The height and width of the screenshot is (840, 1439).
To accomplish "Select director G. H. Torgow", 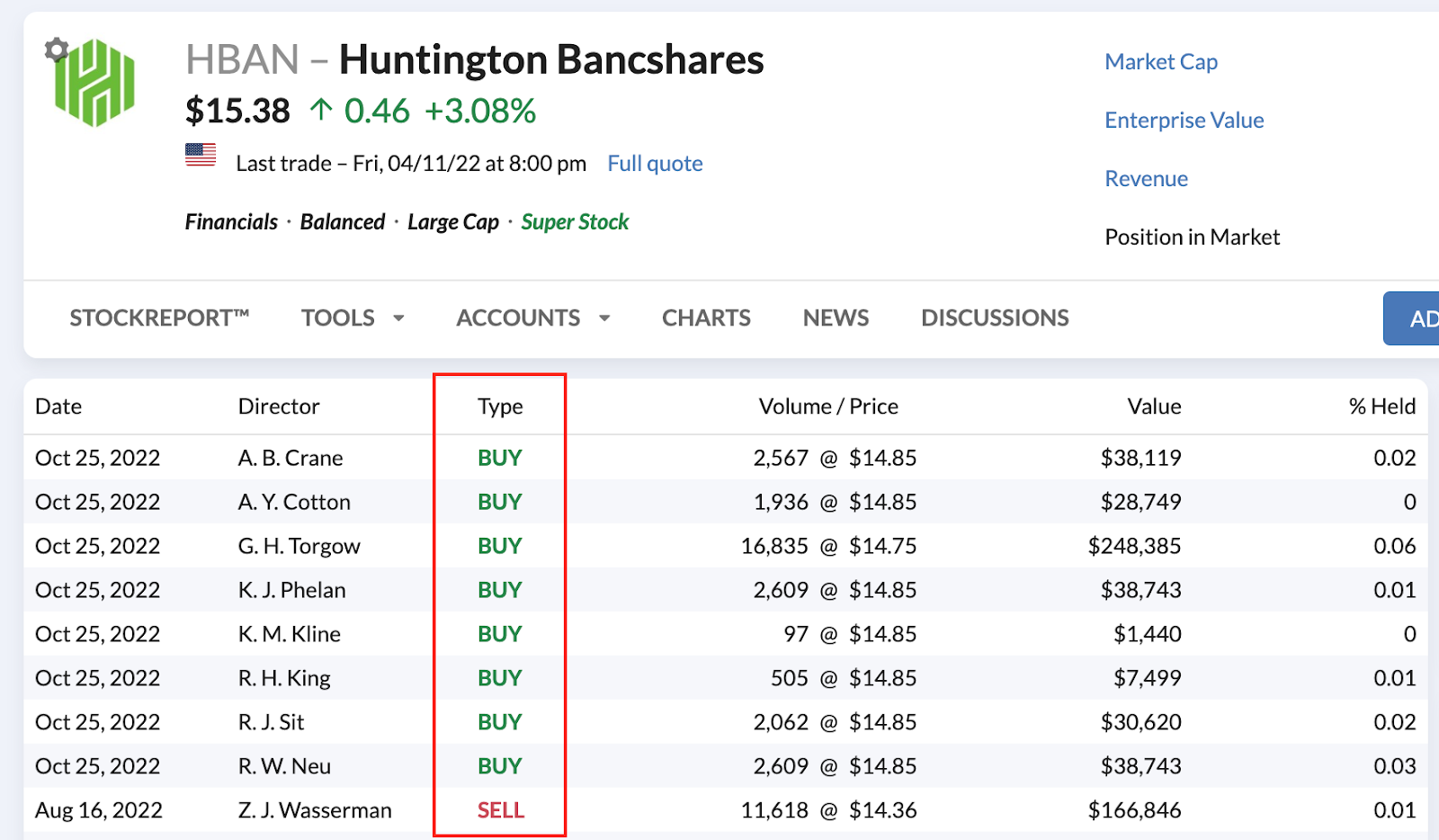I will (299, 547).
